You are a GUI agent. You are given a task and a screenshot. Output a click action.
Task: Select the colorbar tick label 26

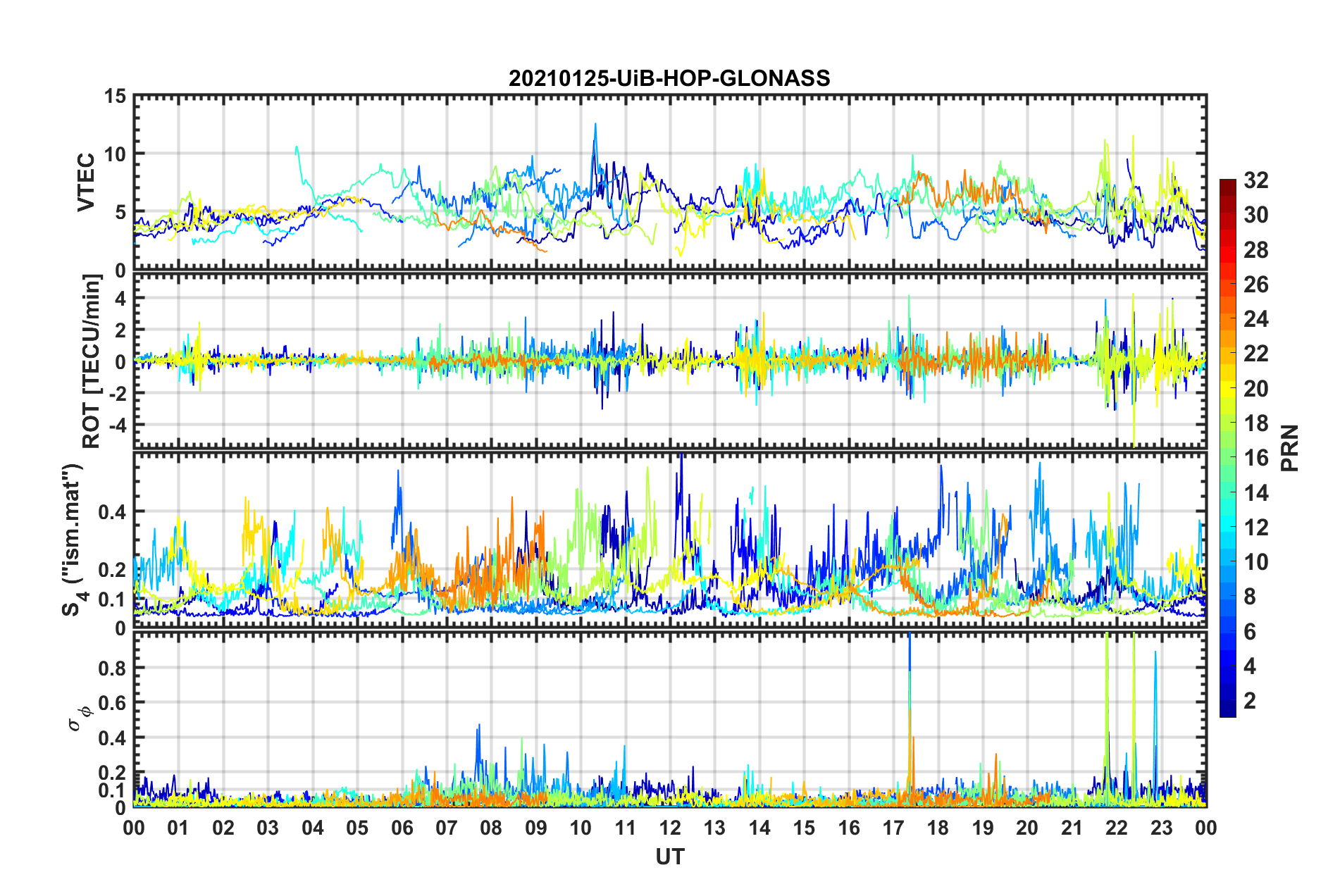tap(1255, 285)
